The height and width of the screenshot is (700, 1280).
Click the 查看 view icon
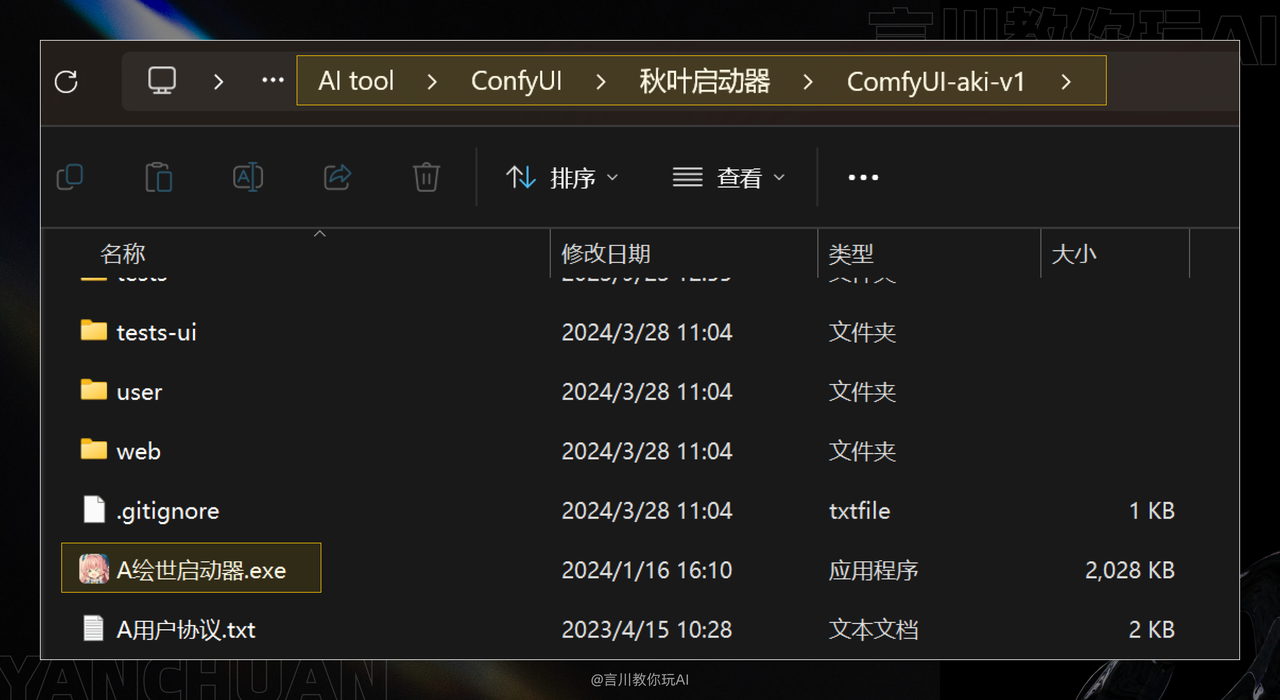pyautogui.click(x=687, y=177)
